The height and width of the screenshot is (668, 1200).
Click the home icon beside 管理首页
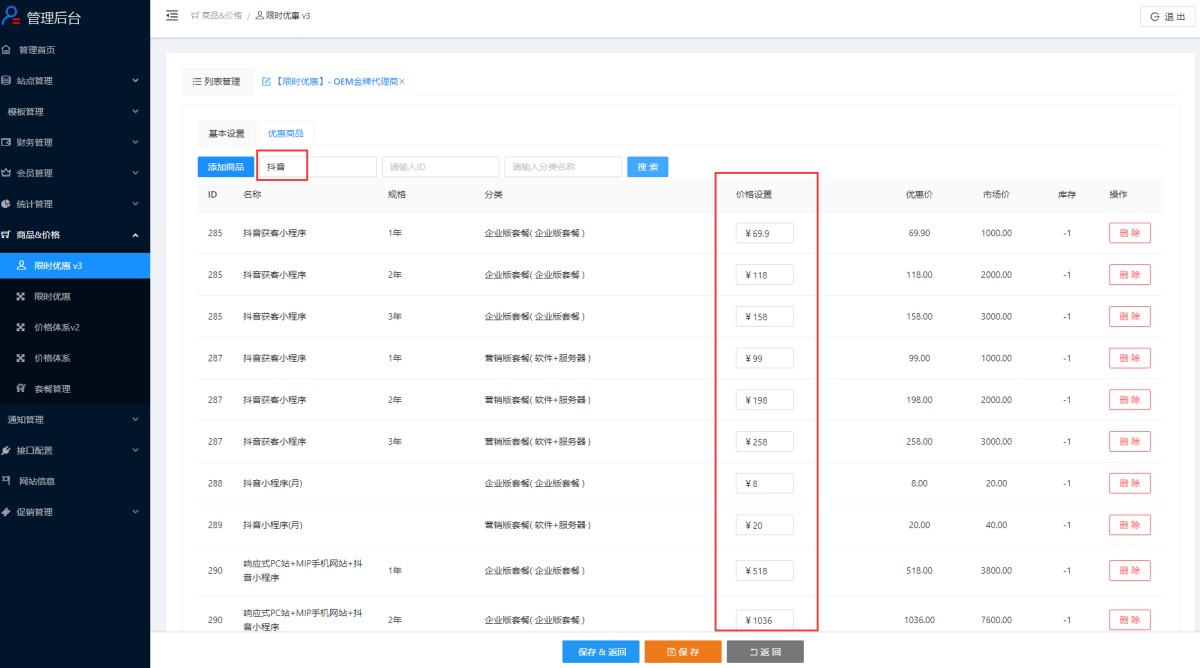7,50
